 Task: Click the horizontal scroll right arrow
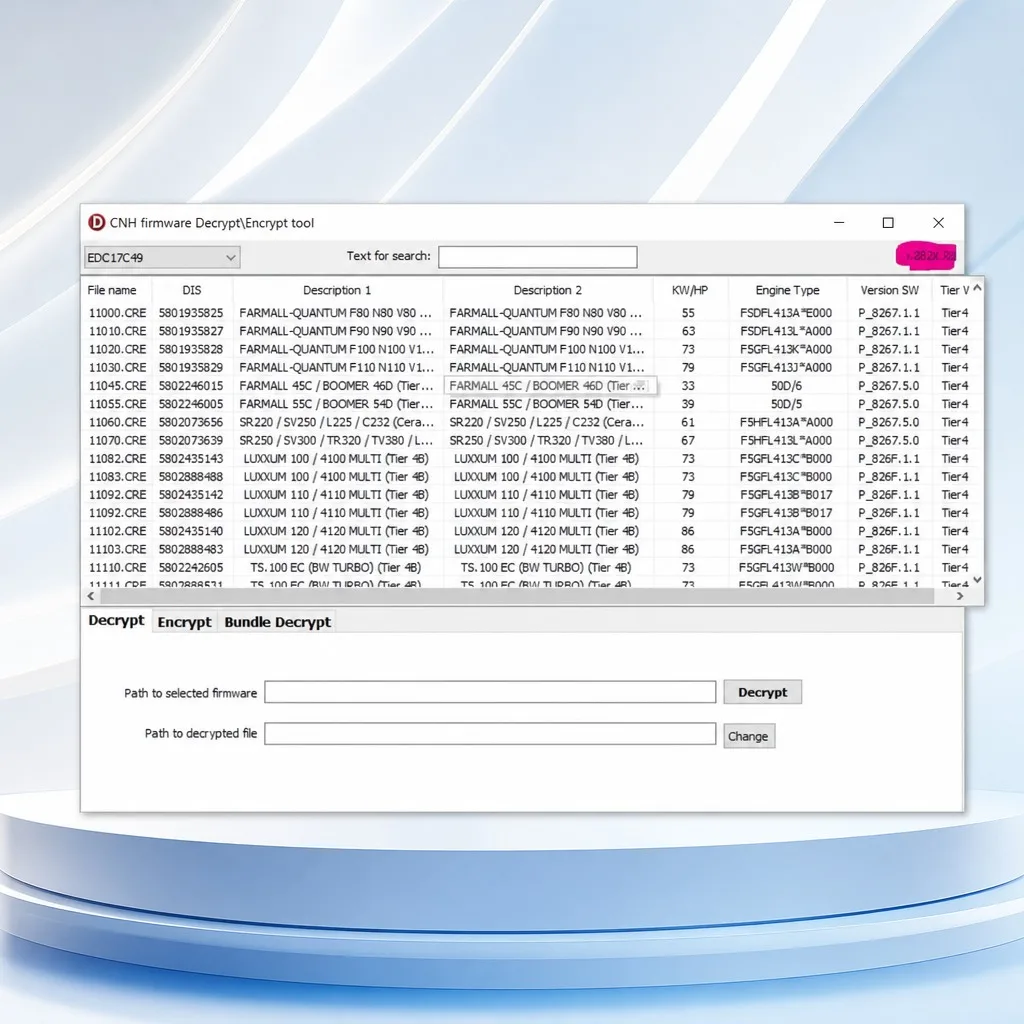[x=960, y=596]
